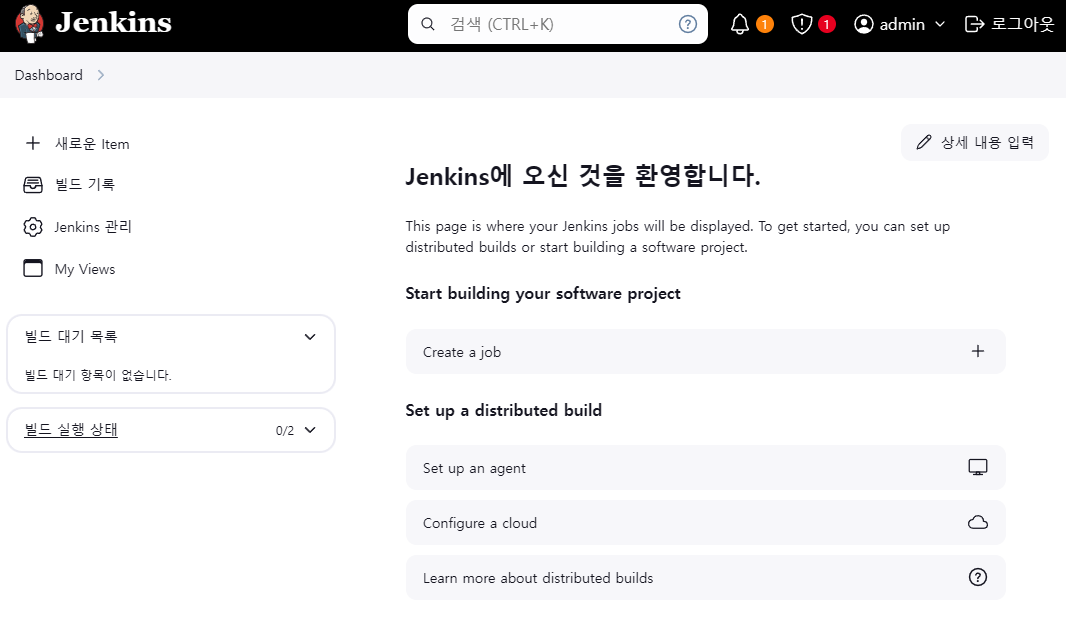The width and height of the screenshot is (1066, 636).
Task: Click the My Views window icon
Action: (33, 268)
